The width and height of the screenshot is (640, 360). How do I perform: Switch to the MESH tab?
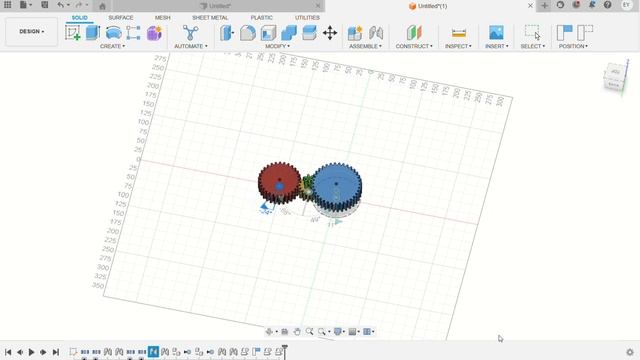click(162, 18)
